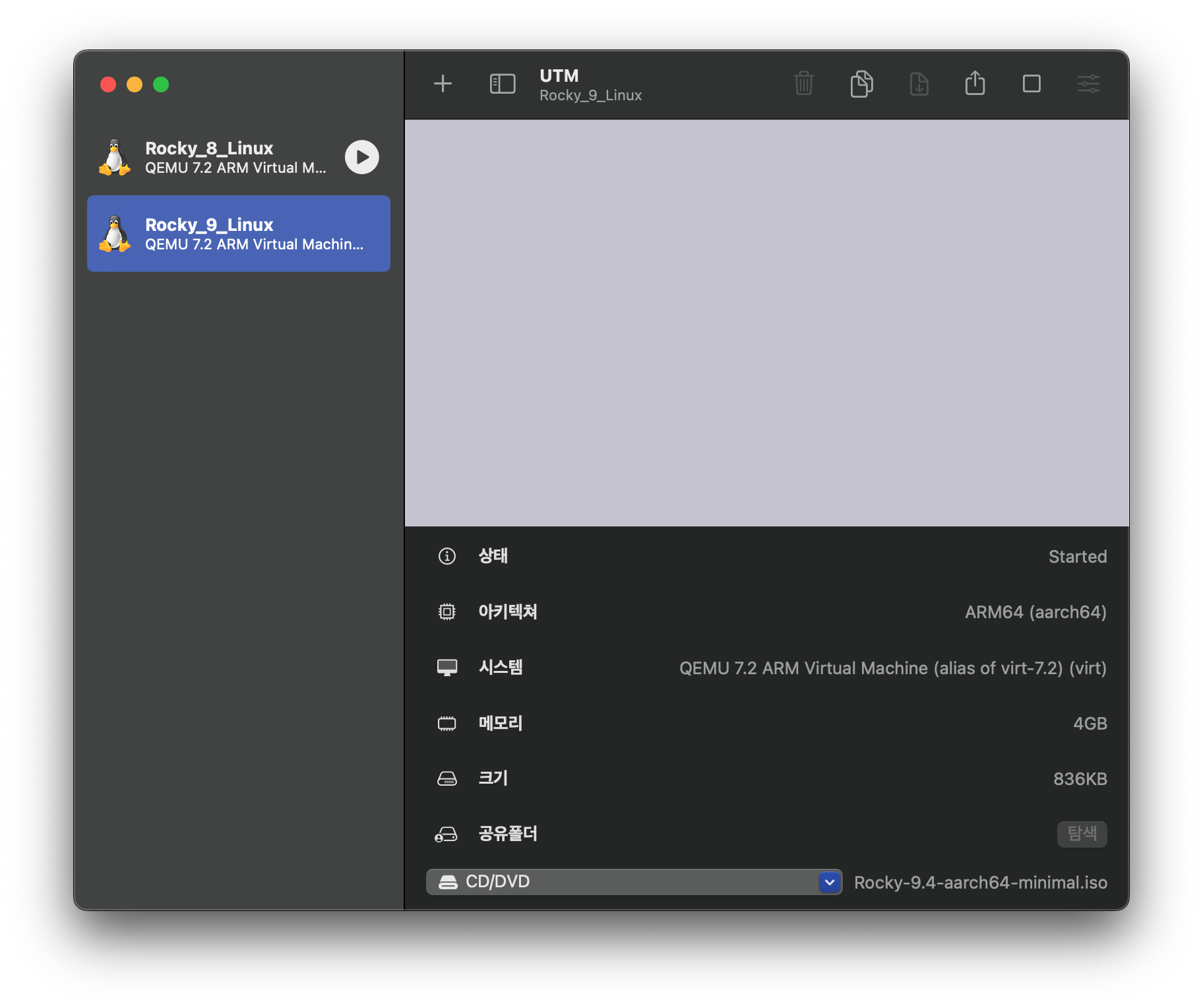Screen dimensions: 1203x1008
Task: Click the Rocky-9.4-aarch64-minimal.iso filename
Action: point(981,883)
